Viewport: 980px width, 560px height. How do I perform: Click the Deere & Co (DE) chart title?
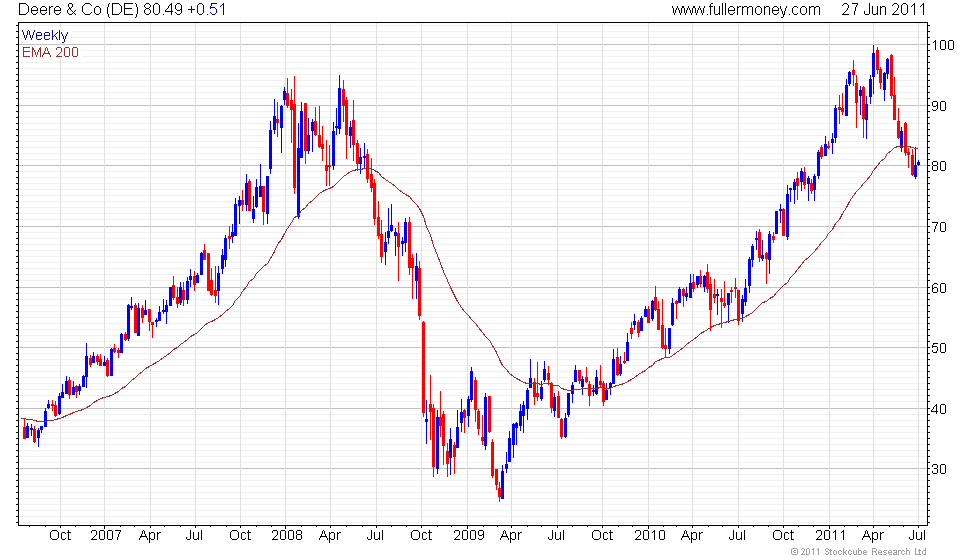(x=78, y=9)
